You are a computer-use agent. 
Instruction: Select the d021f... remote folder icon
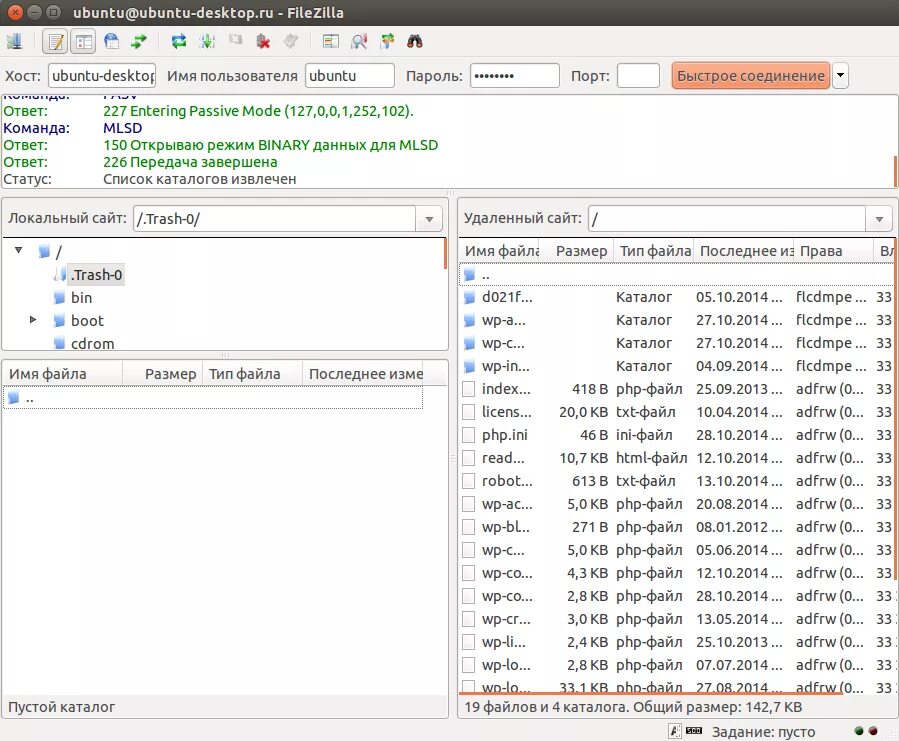click(469, 297)
